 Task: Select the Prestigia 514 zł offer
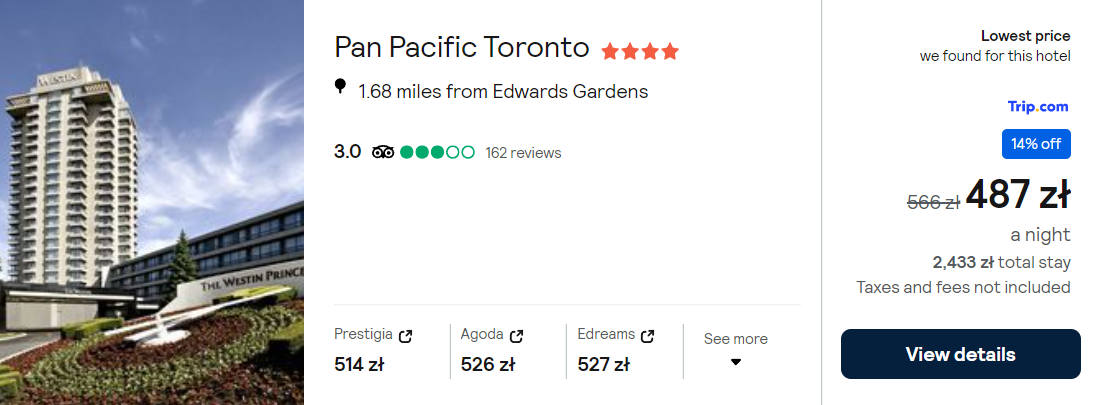pyautogui.click(x=359, y=365)
